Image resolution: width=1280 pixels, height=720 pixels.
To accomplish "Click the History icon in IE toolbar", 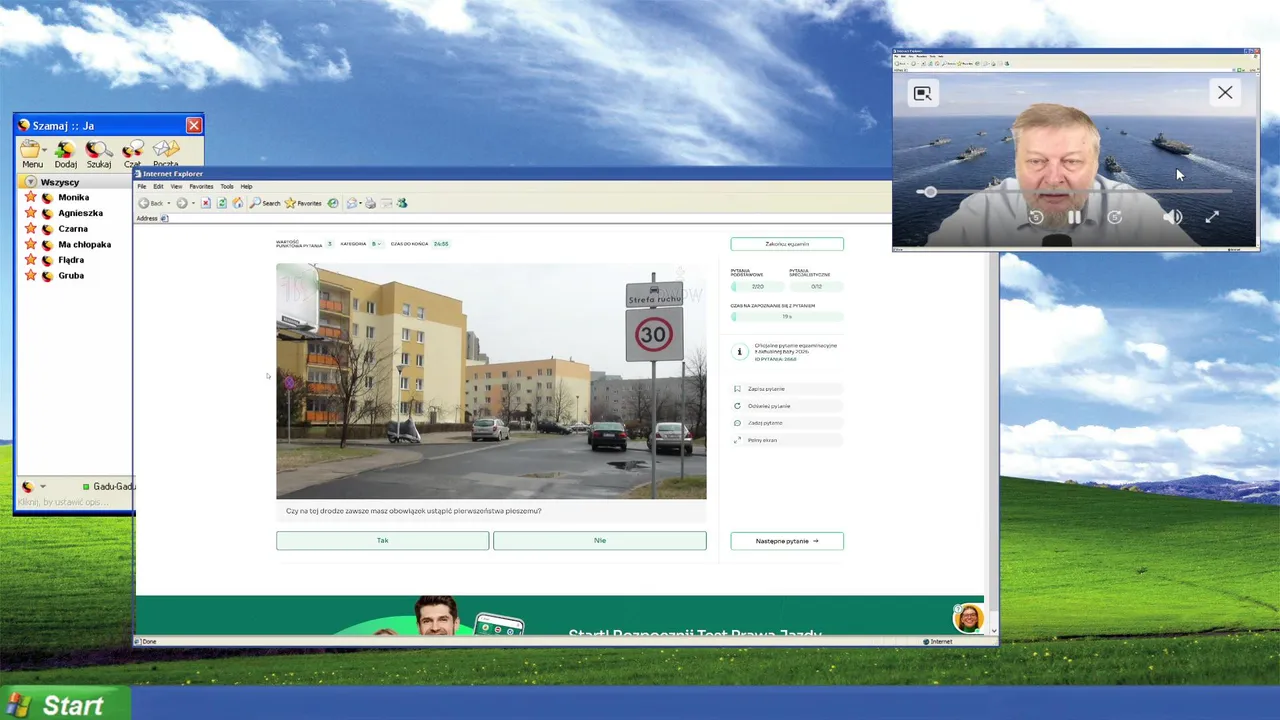I will [333, 203].
